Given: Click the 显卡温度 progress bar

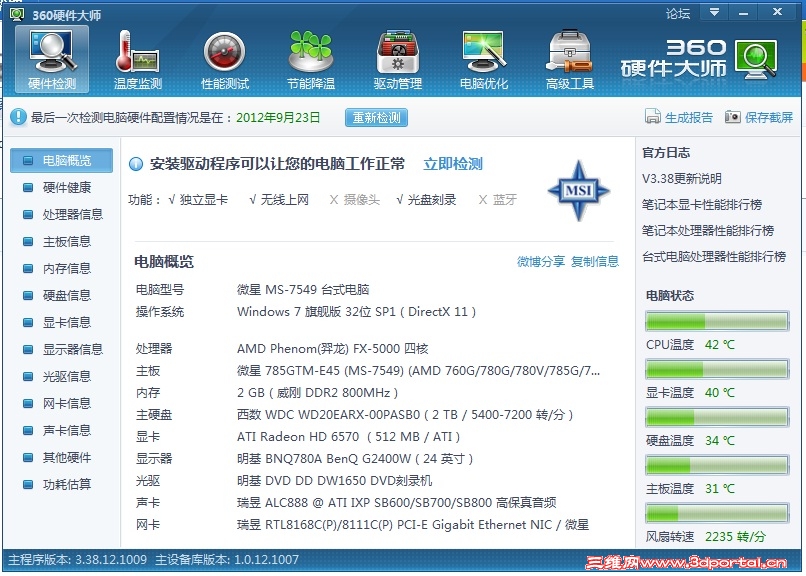Looking at the screenshot, I should (x=717, y=369).
